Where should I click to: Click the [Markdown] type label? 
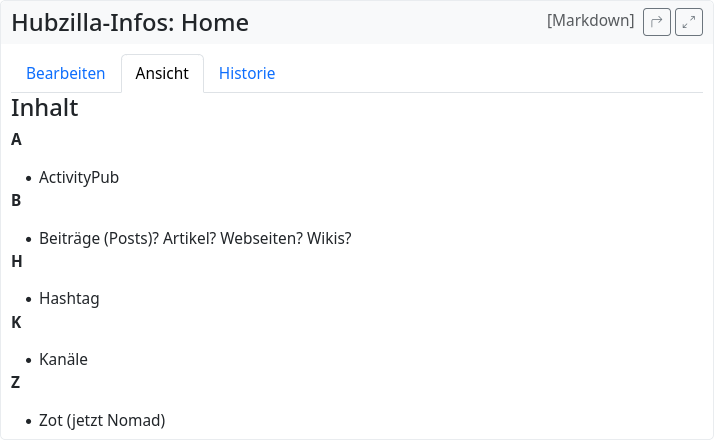pos(590,21)
